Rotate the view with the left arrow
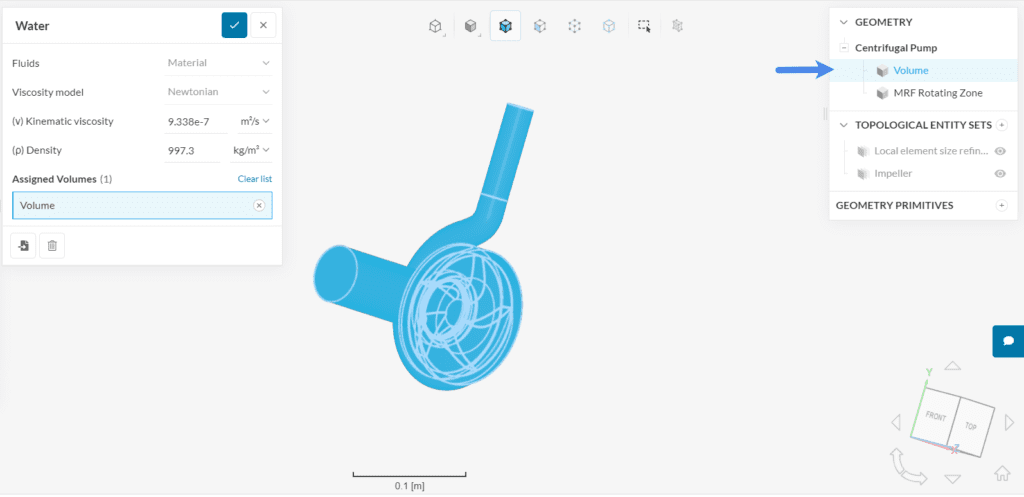The image size is (1024, 497). (895, 423)
